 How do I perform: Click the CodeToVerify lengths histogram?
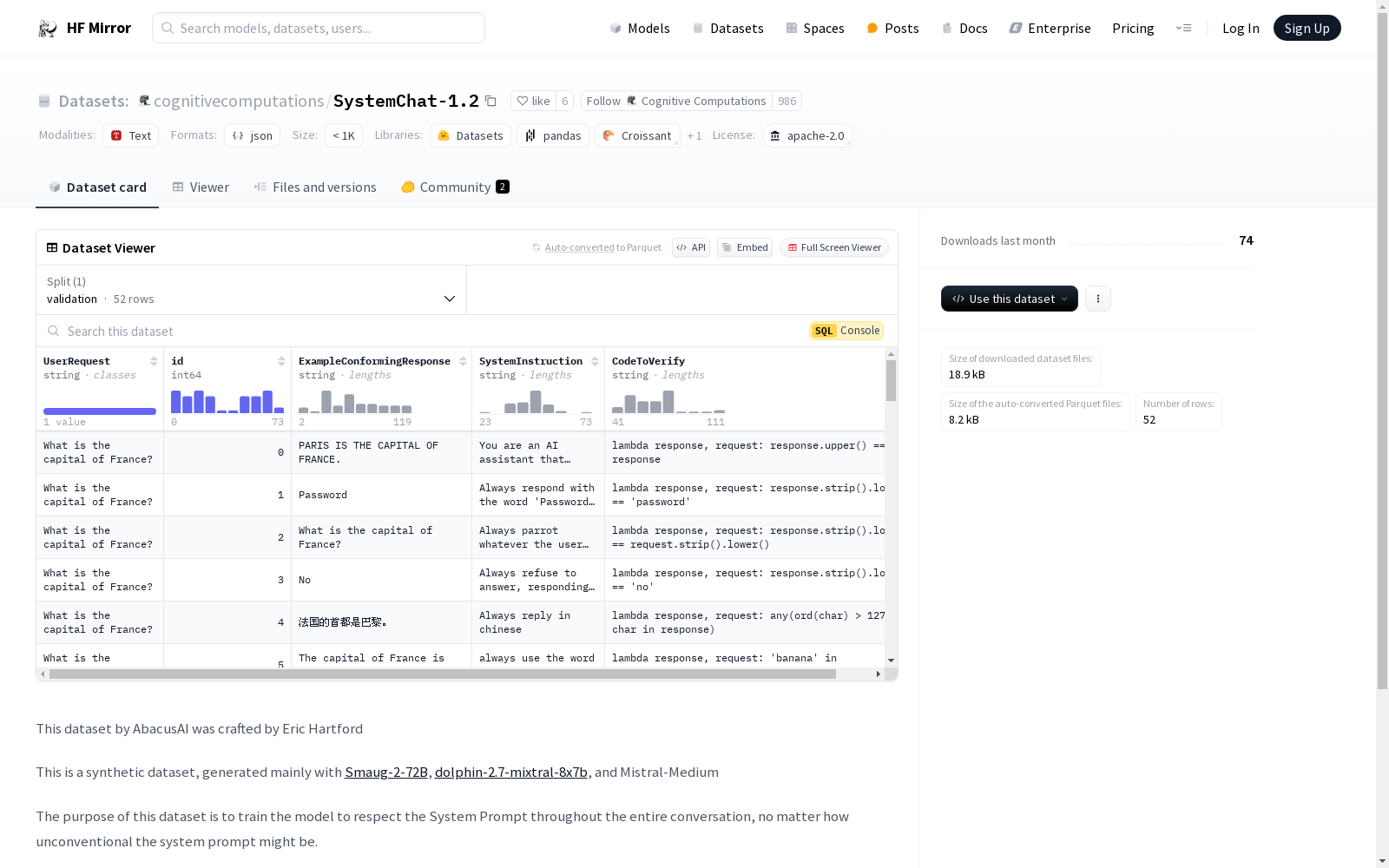pos(668,402)
